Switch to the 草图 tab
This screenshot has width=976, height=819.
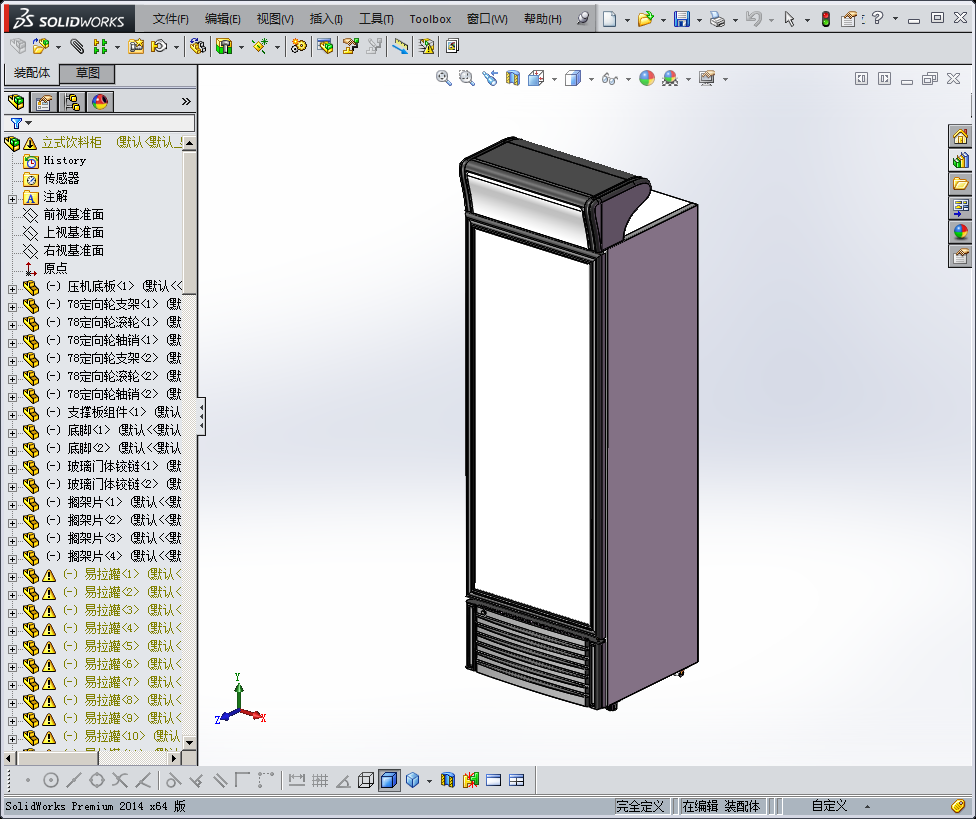click(87, 73)
